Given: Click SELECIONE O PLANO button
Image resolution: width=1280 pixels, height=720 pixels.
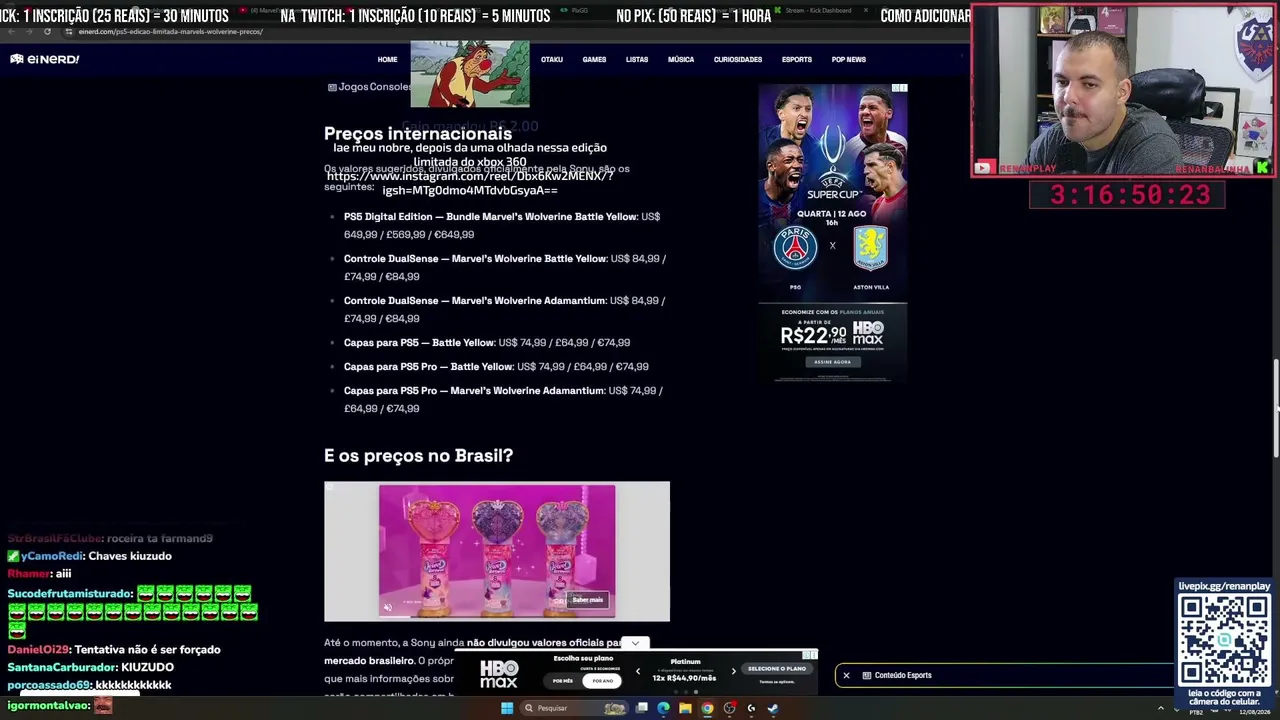Looking at the screenshot, I should click(777, 669).
